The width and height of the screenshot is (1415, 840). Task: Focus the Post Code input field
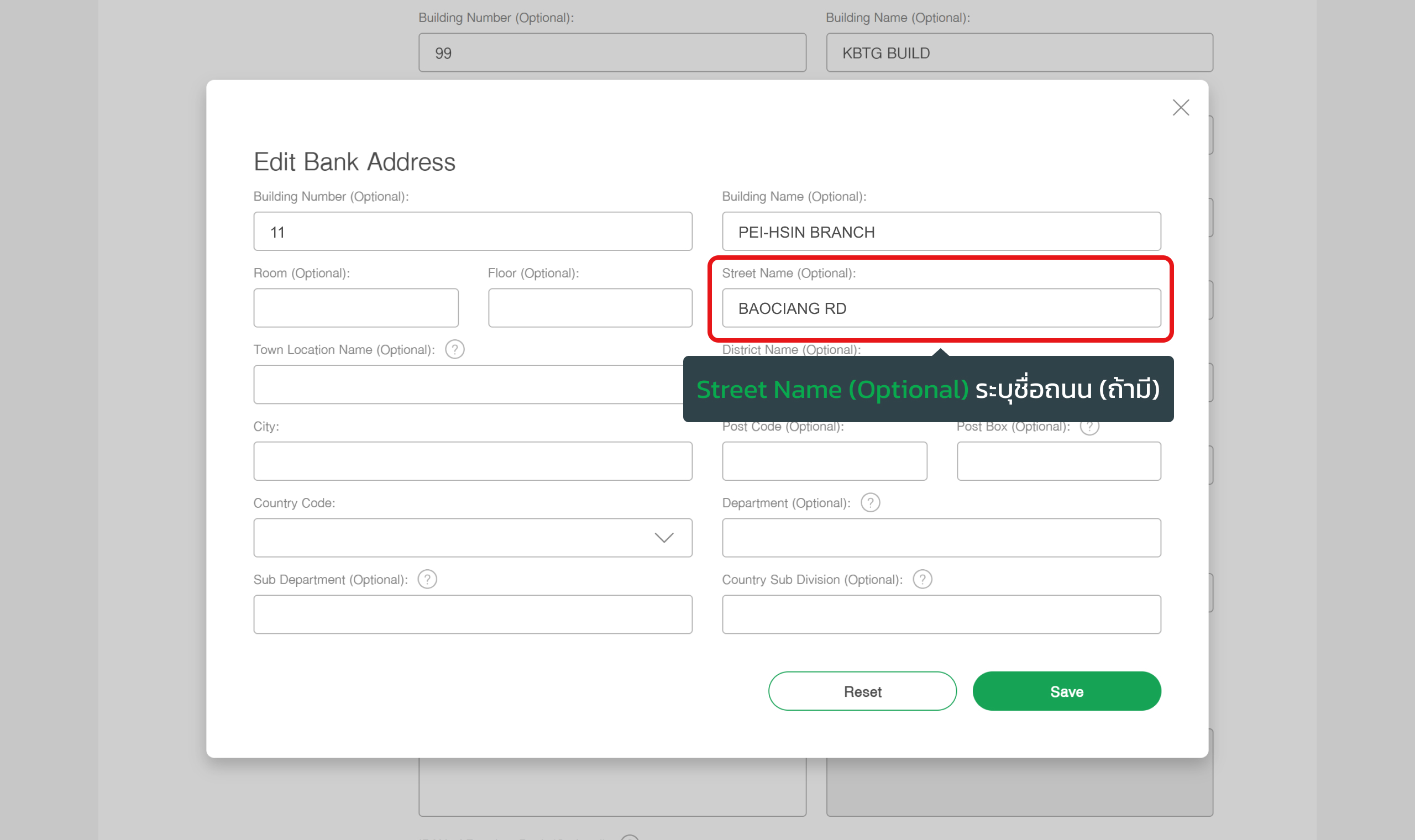[825, 461]
